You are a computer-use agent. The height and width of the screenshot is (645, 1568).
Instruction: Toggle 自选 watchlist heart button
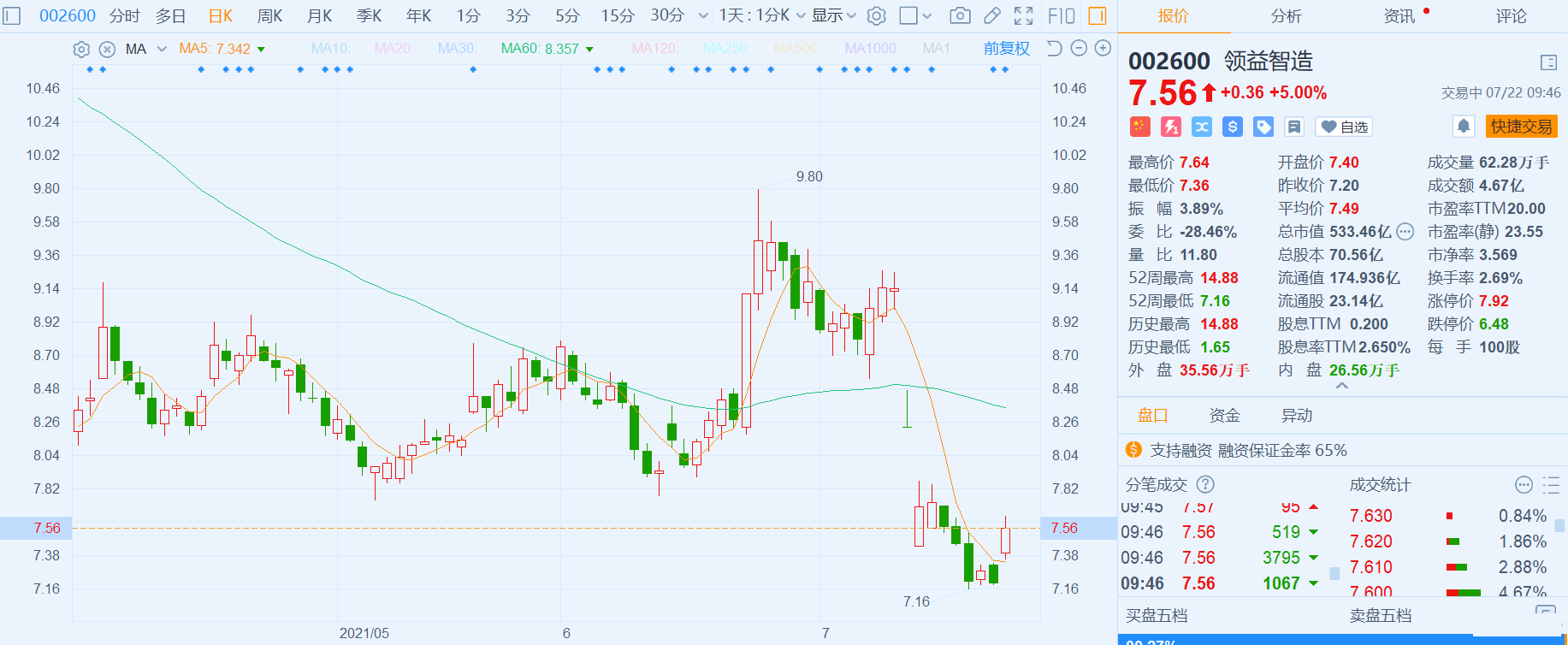(x=1344, y=127)
